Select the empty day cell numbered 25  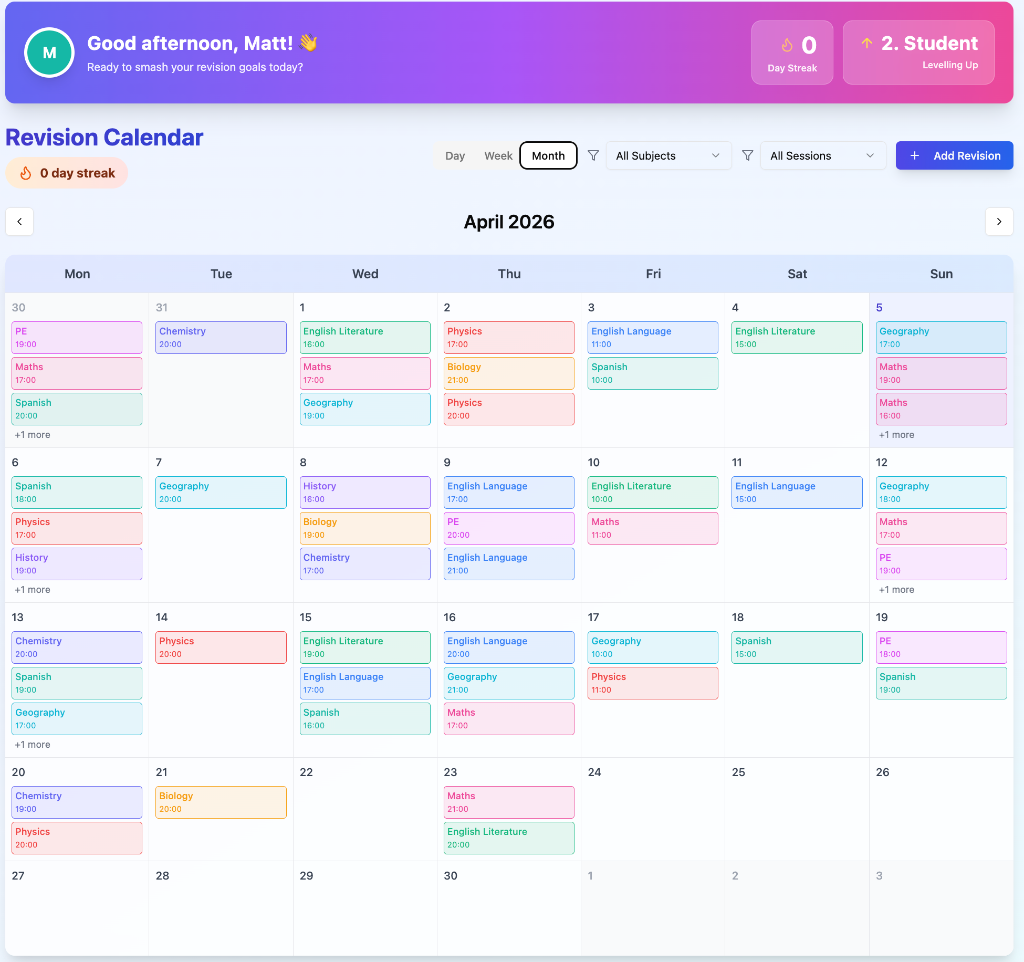tap(797, 809)
